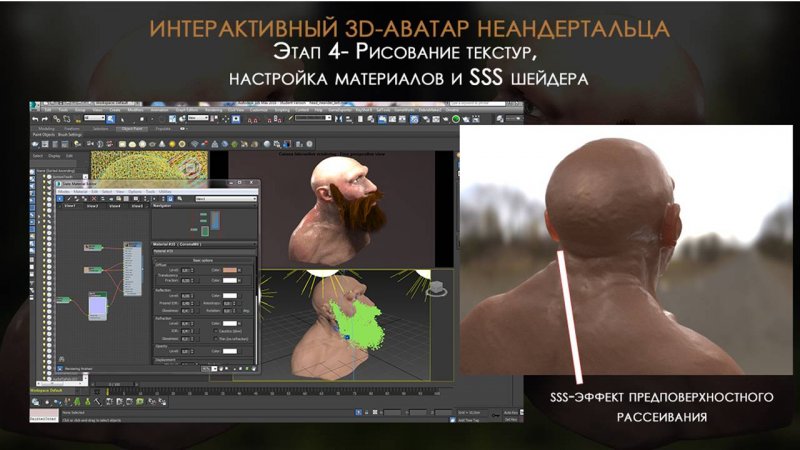Select the Link tool chain icon

click(x=56, y=119)
